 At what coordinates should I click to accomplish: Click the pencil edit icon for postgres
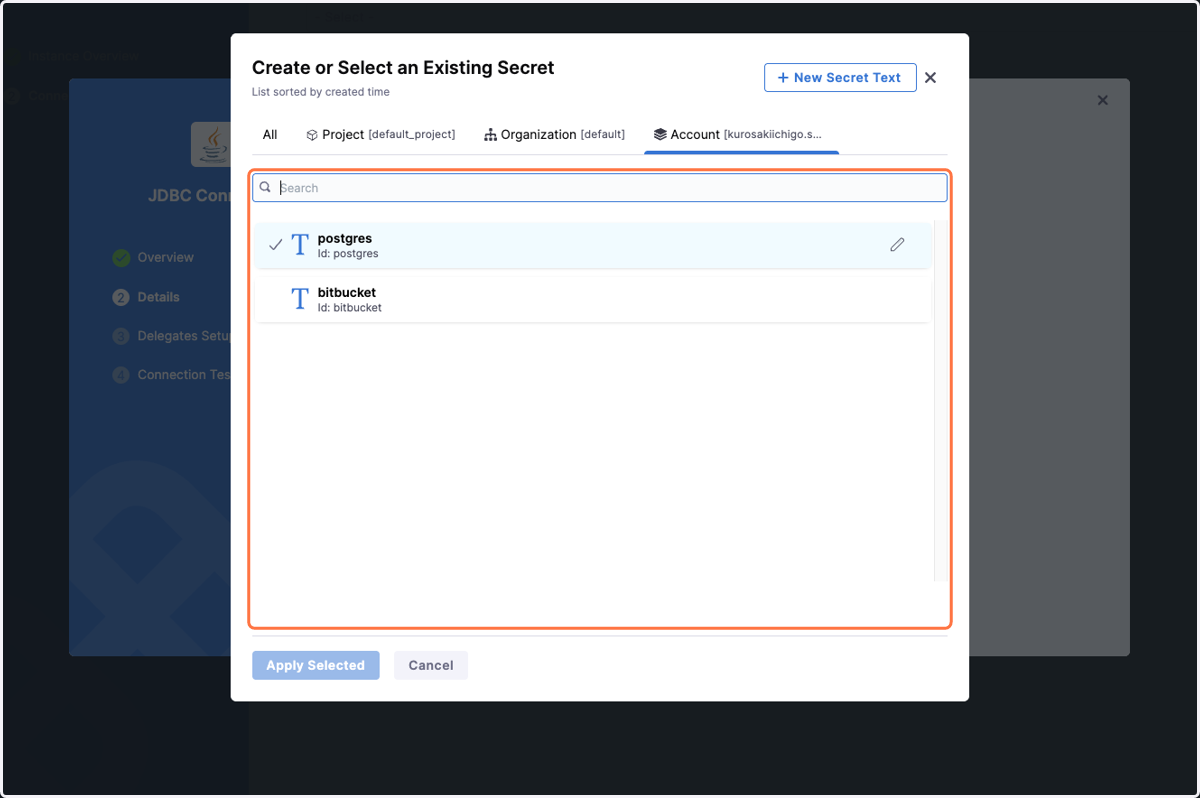pos(897,245)
